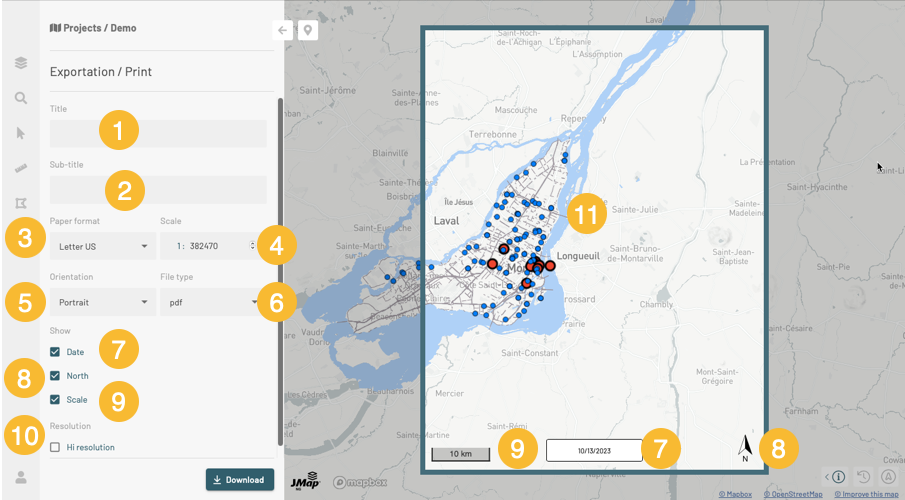Screen dimensions: 905x500
Task: Enable the Hi resolution checkbox
Action: [55, 447]
